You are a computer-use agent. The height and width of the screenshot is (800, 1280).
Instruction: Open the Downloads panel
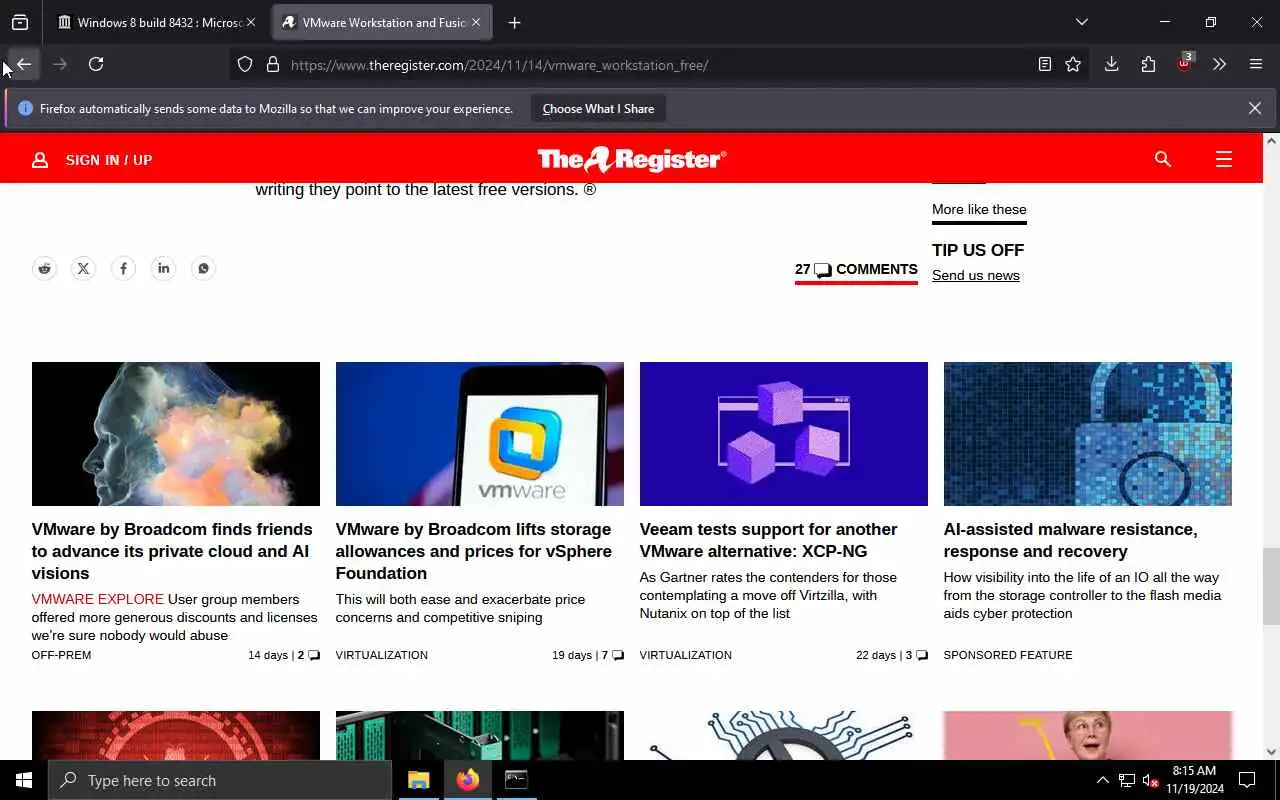click(1111, 64)
